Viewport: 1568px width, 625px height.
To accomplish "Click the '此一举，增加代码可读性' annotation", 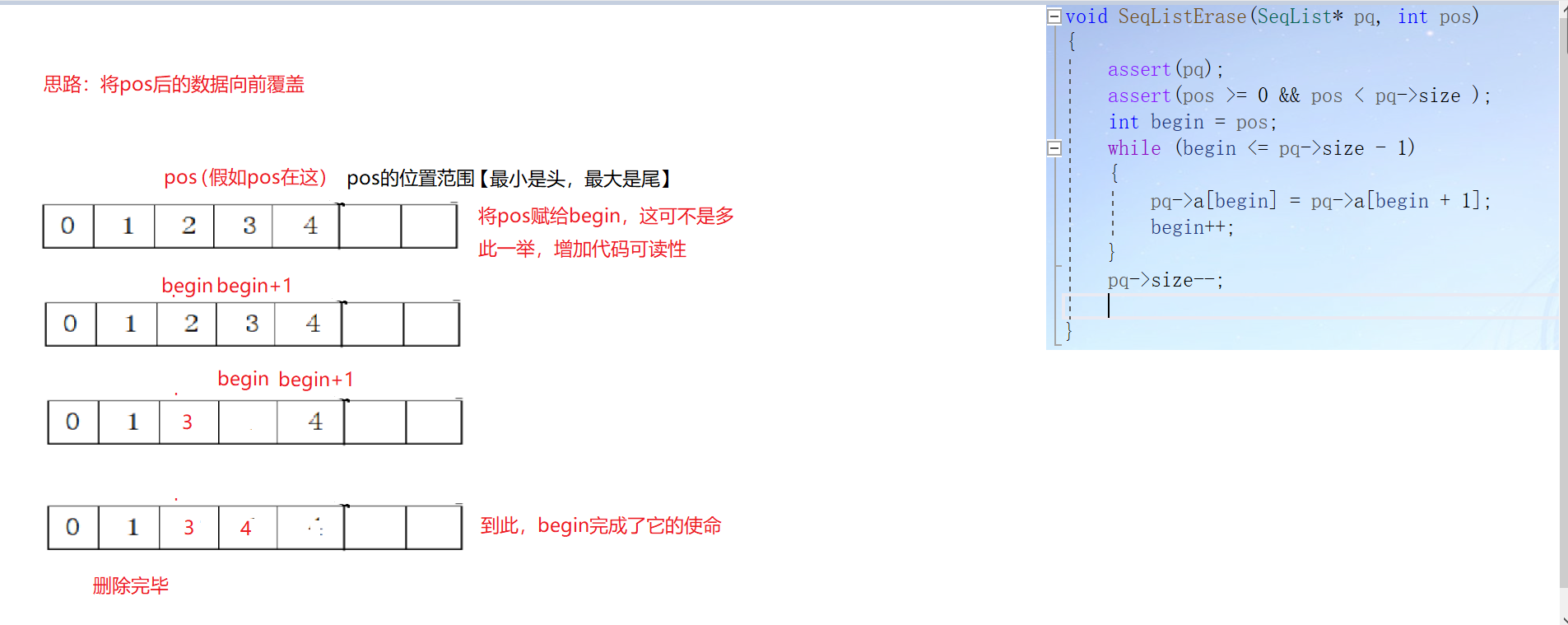I will click(582, 249).
